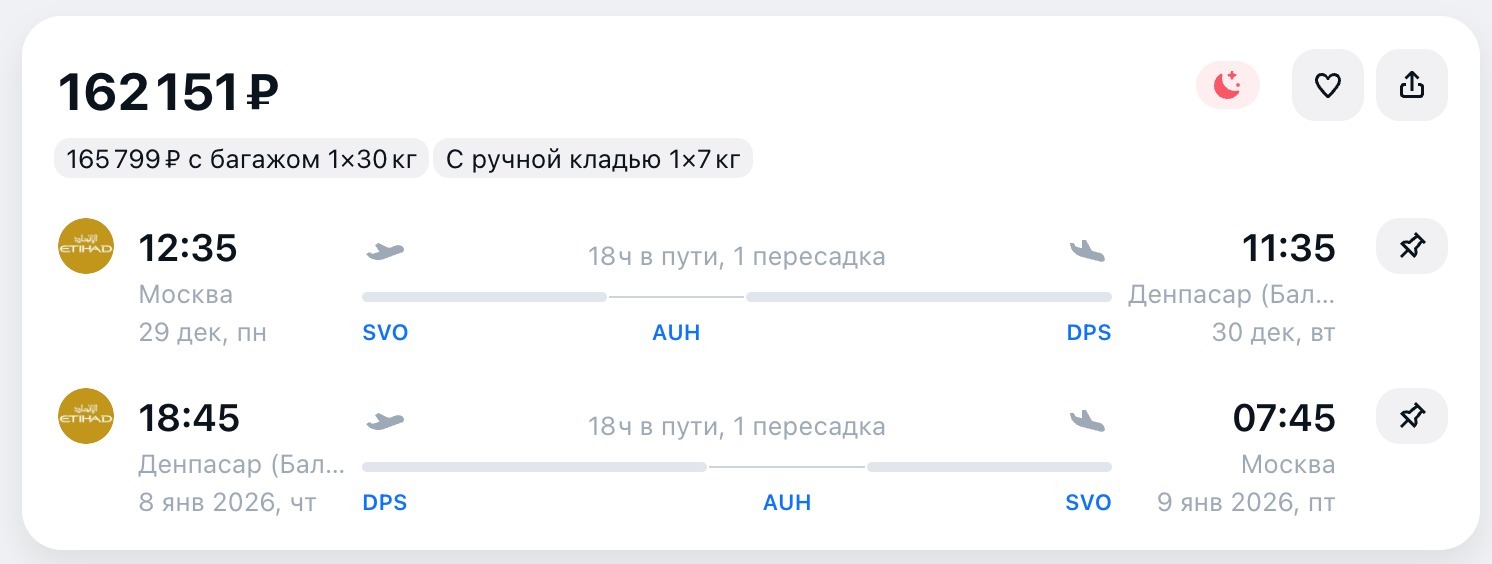1492x564 pixels.
Task: Click the outbound flight route progress bar
Action: click(x=736, y=297)
